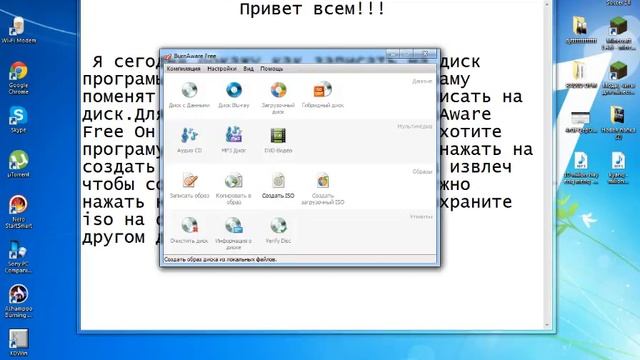Open Информация о диске tool

233,233
